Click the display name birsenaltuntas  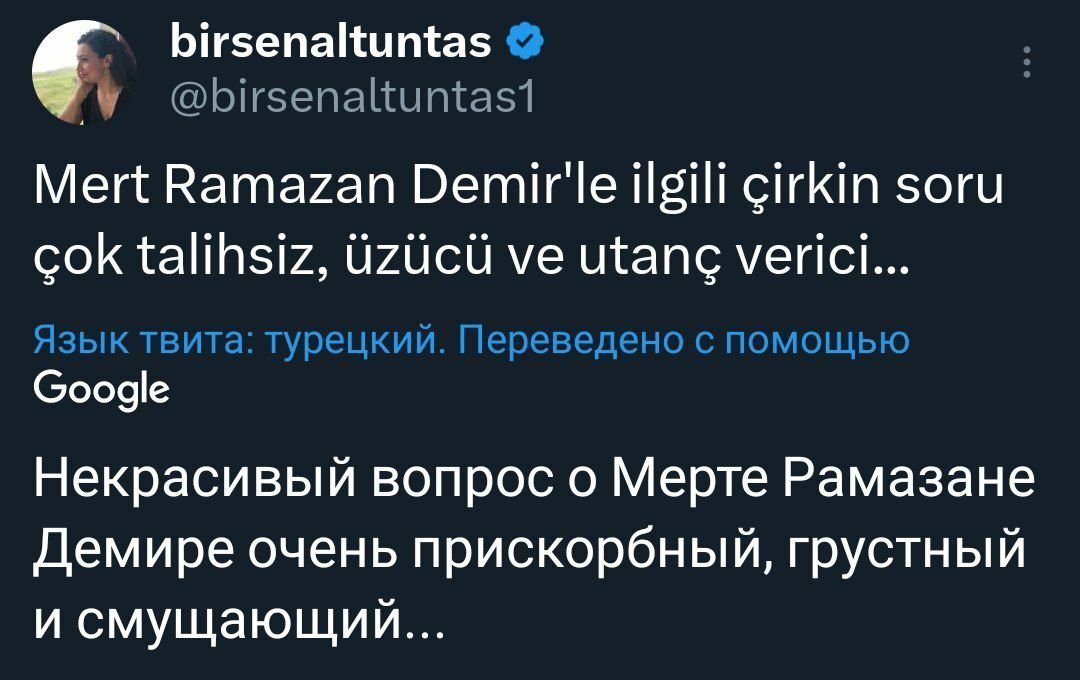(331, 42)
